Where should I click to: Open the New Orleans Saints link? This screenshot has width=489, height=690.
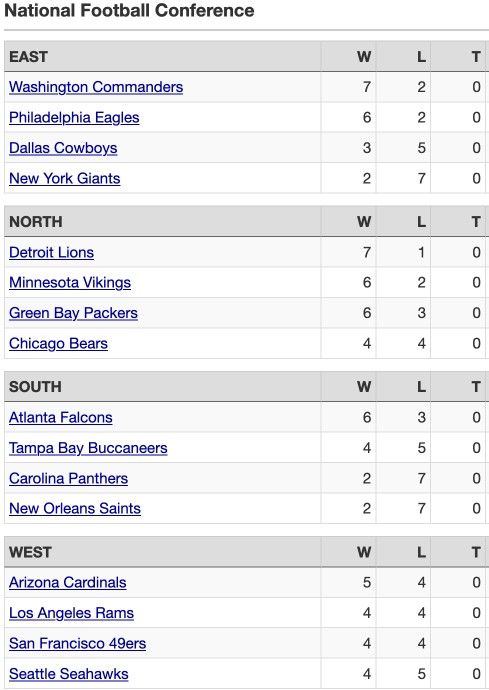point(75,508)
